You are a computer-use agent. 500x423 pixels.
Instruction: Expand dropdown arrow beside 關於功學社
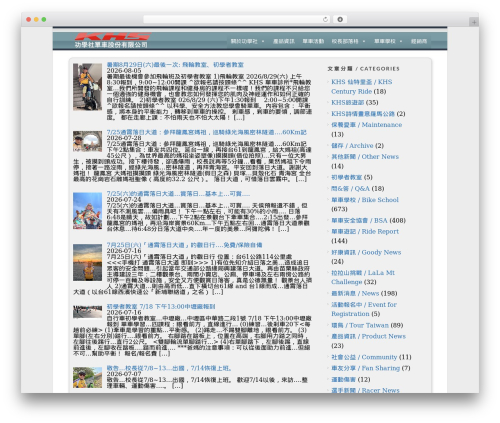pos(263,41)
